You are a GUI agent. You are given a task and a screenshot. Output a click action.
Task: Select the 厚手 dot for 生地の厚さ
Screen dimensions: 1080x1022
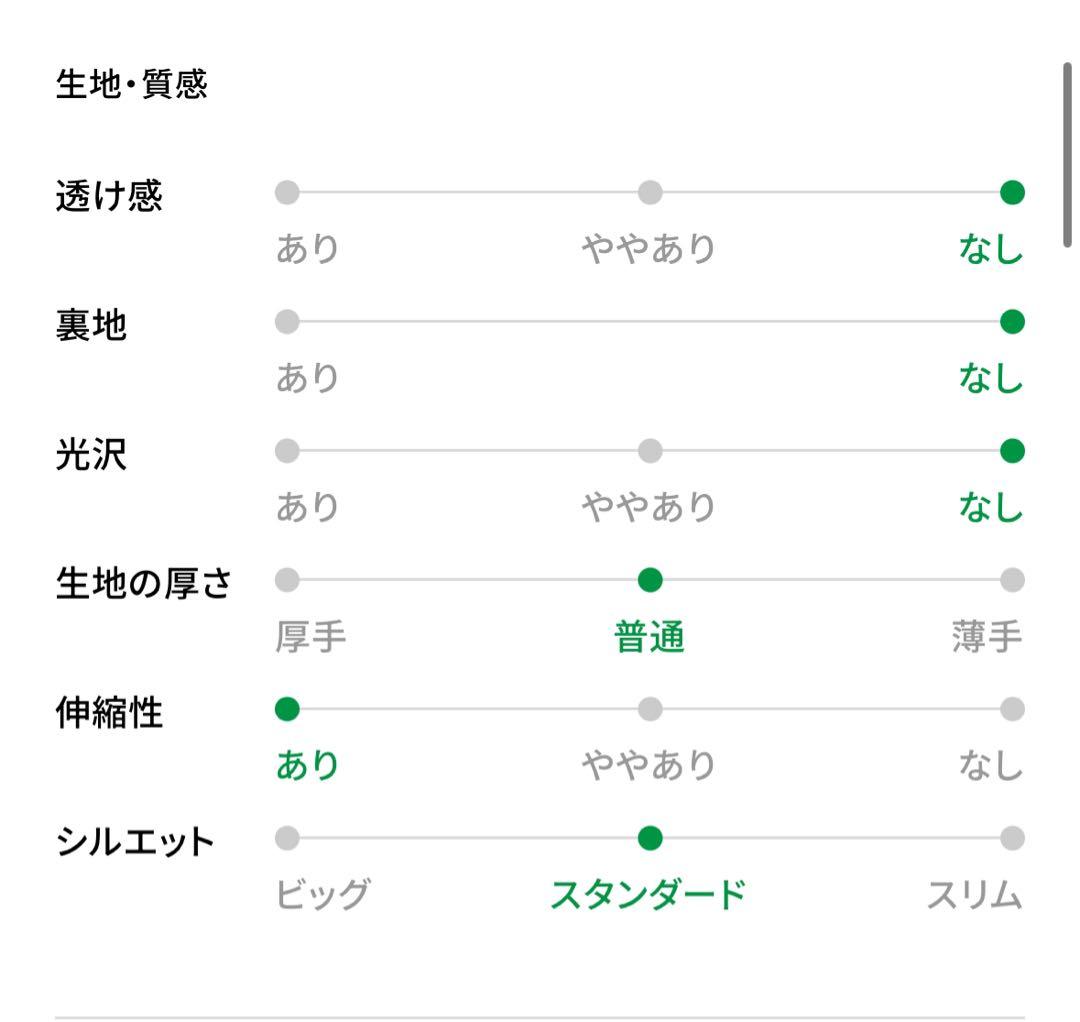point(287,580)
